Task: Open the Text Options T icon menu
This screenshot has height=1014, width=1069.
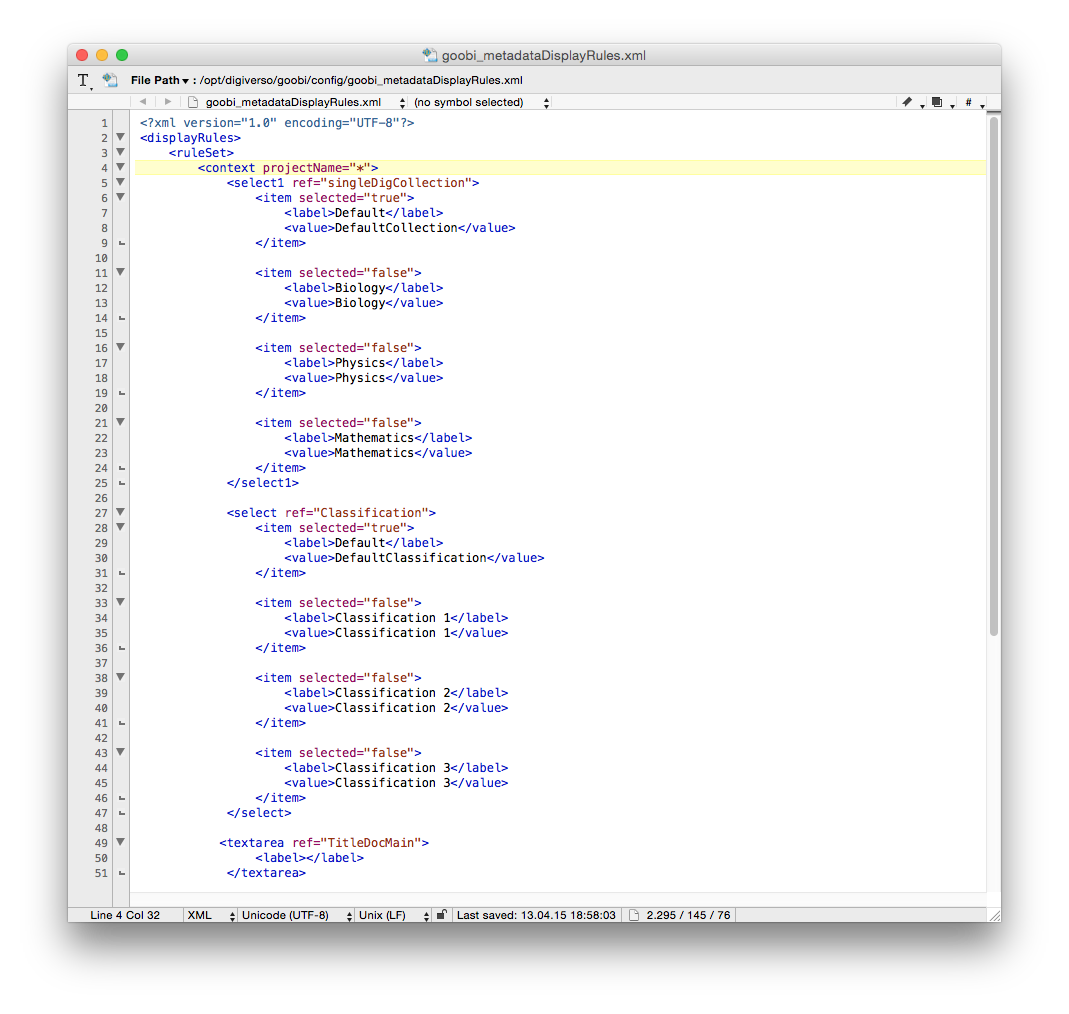Action: point(83,80)
